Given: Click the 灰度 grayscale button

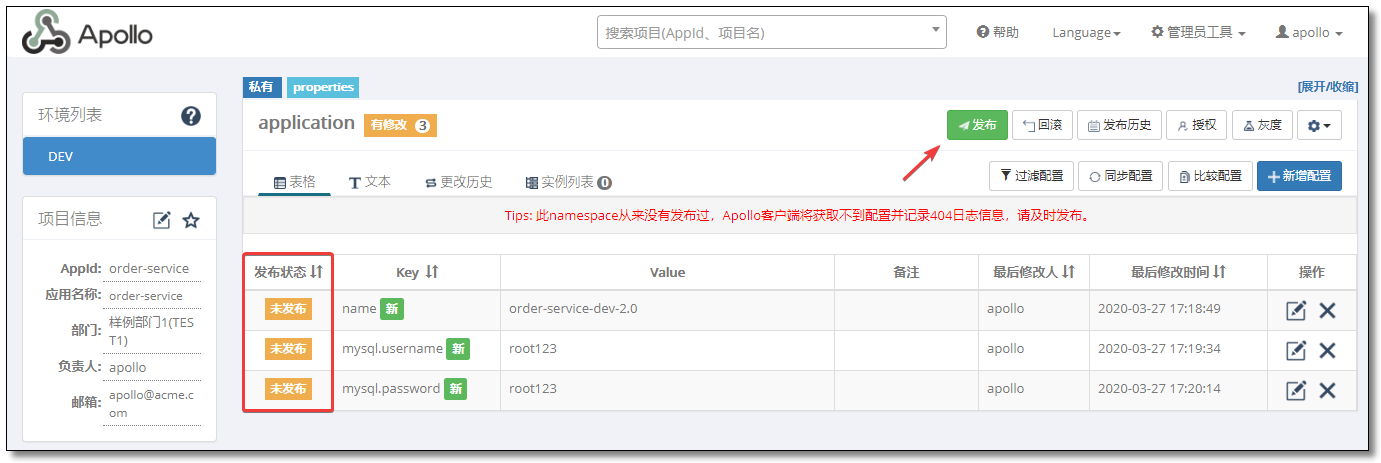Looking at the screenshot, I should 1262,125.
